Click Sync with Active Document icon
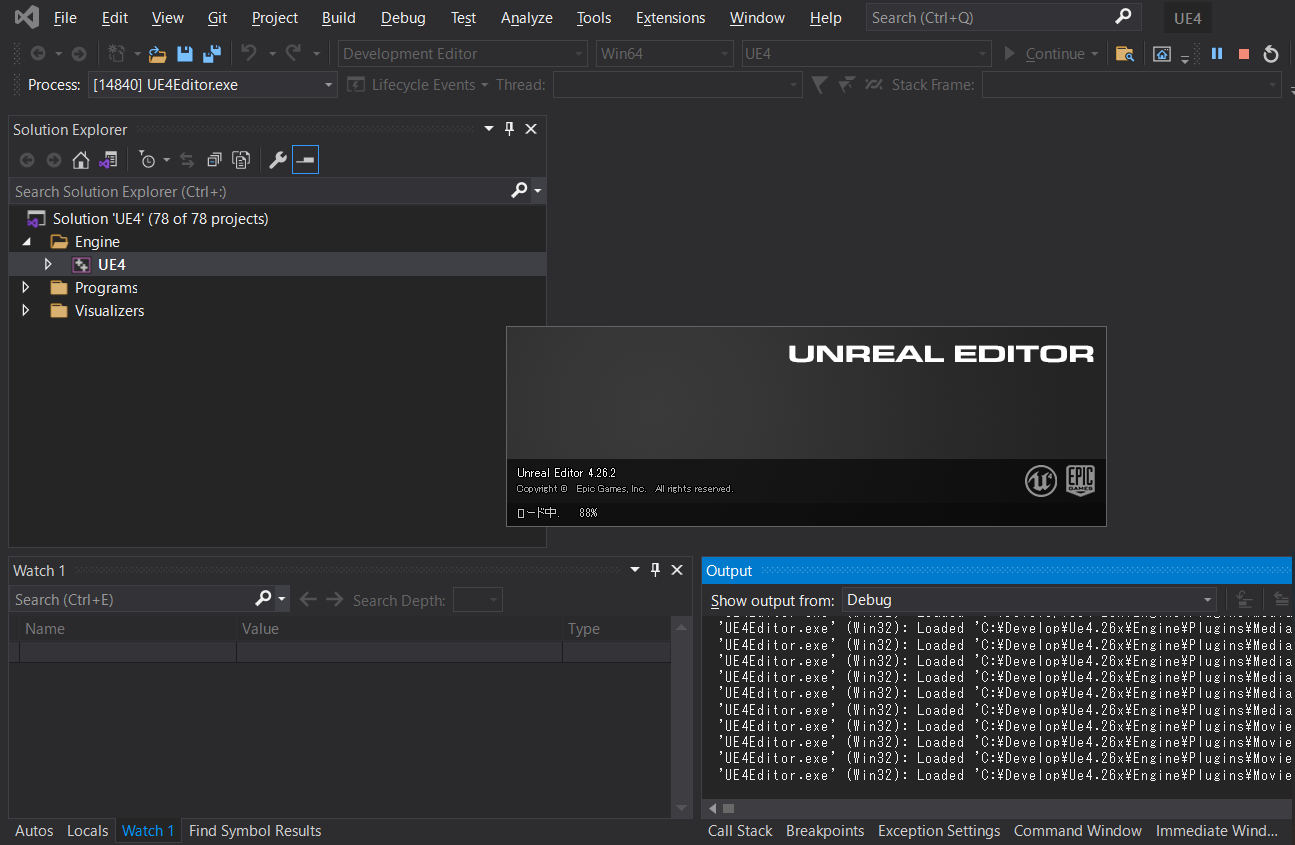1295x845 pixels. pyautogui.click(x=187, y=160)
